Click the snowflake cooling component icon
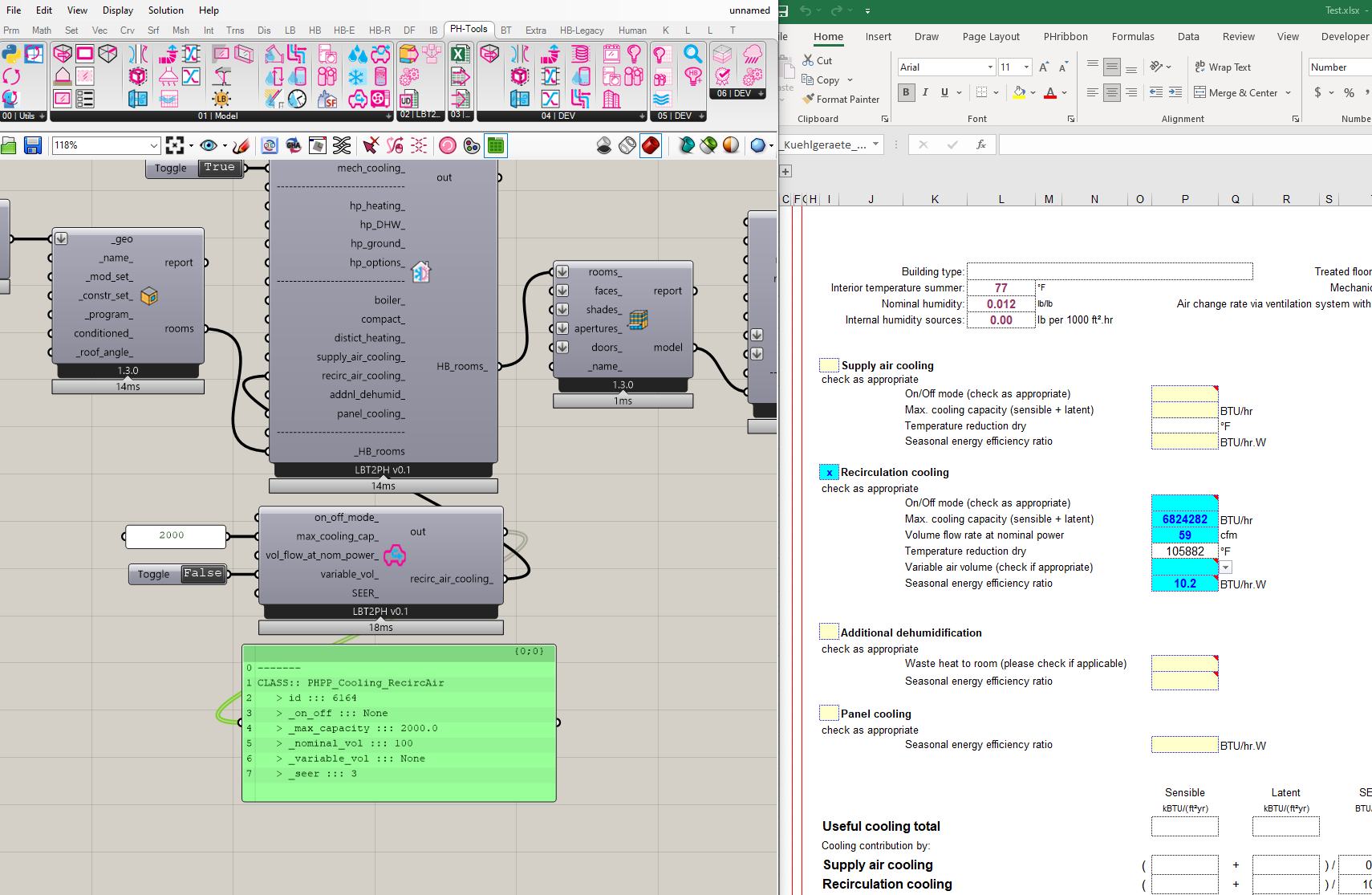Image resolution: width=1372 pixels, height=895 pixels. [x=357, y=77]
